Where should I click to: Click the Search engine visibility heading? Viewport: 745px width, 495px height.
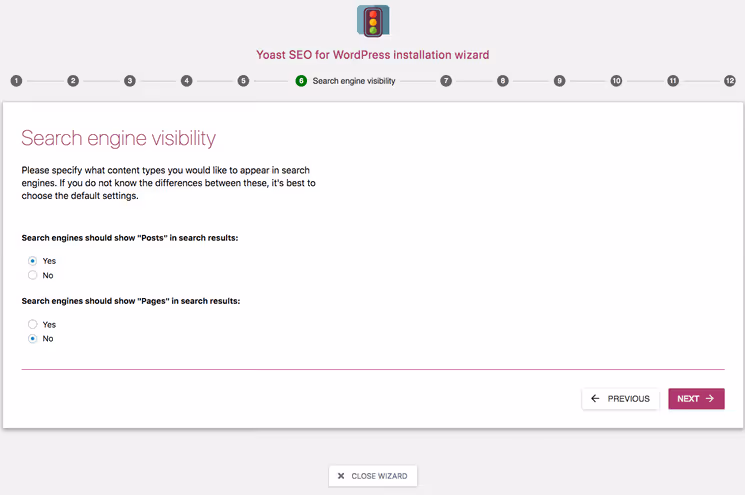(119, 138)
